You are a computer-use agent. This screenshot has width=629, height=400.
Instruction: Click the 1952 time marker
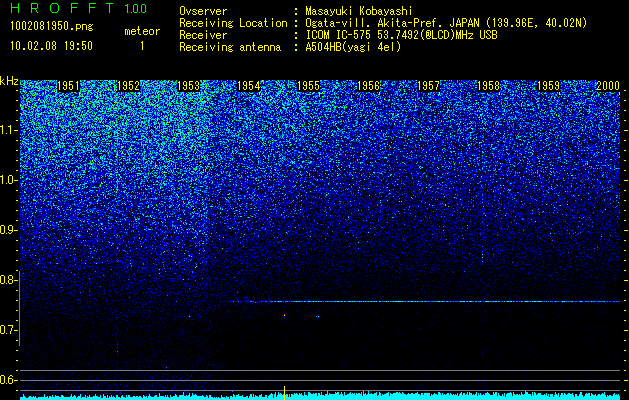click(x=128, y=86)
